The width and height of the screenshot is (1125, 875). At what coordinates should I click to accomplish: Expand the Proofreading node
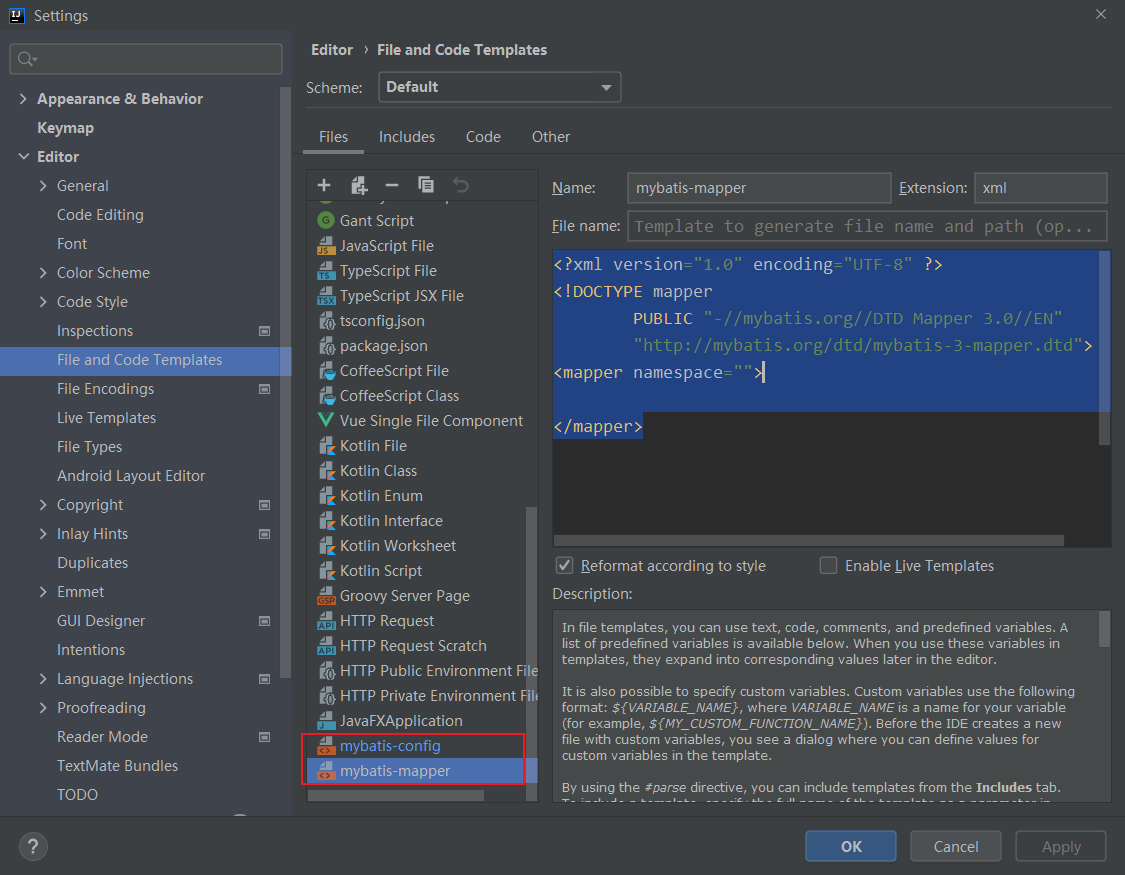(x=43, y=708)
